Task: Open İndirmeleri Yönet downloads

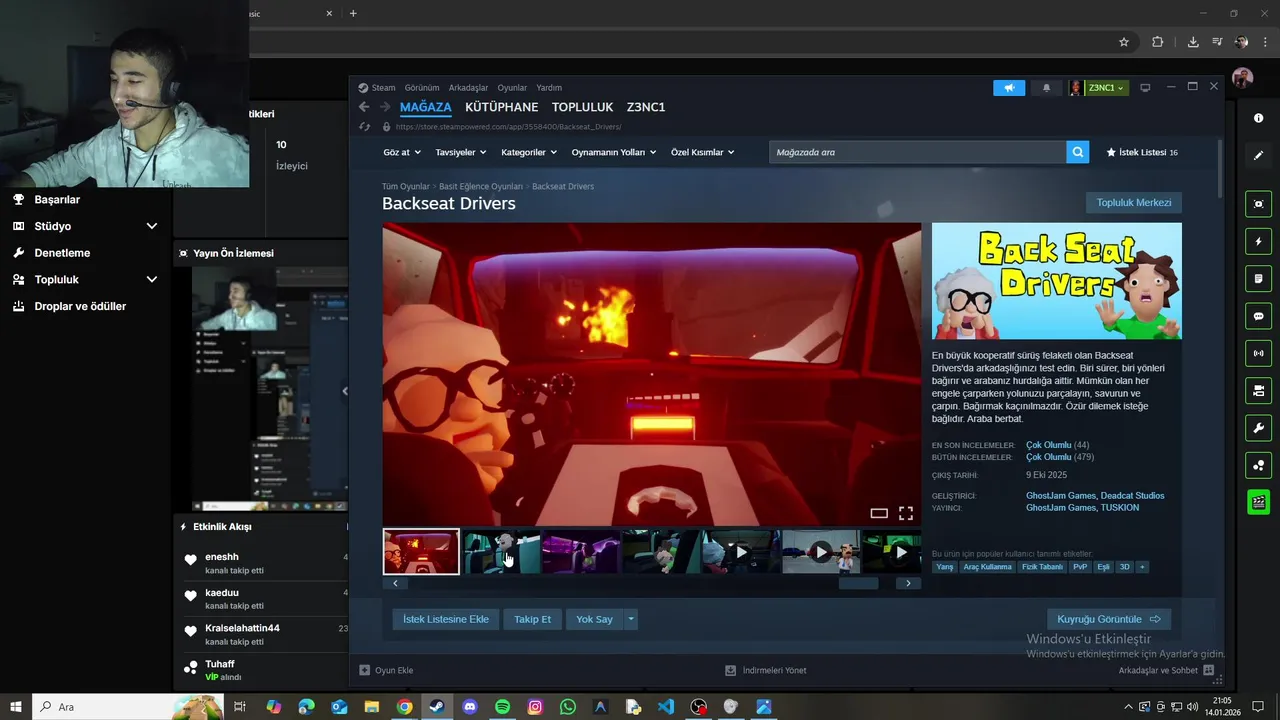Action: coord(766,670)
